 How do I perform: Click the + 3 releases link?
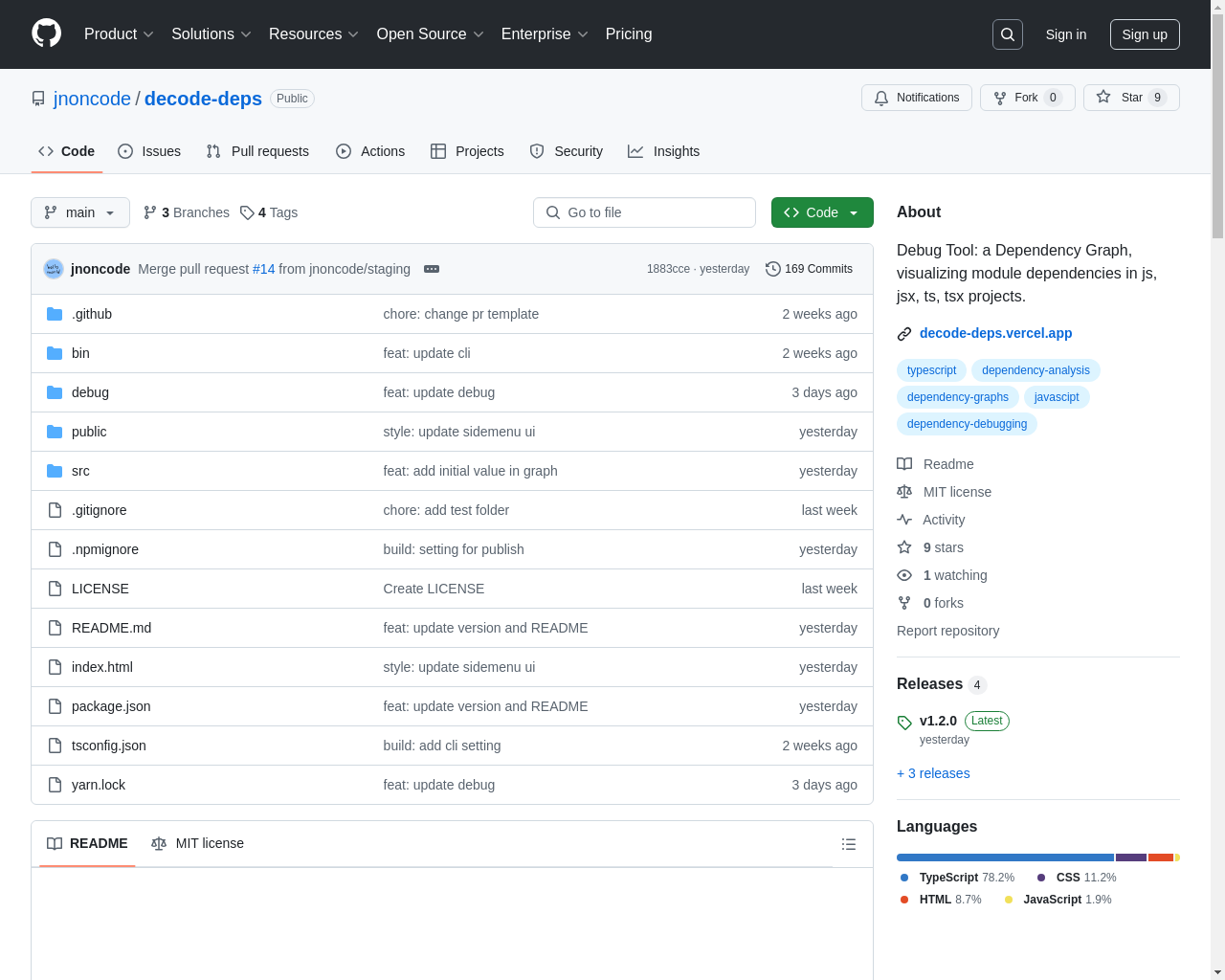[933, 773]
